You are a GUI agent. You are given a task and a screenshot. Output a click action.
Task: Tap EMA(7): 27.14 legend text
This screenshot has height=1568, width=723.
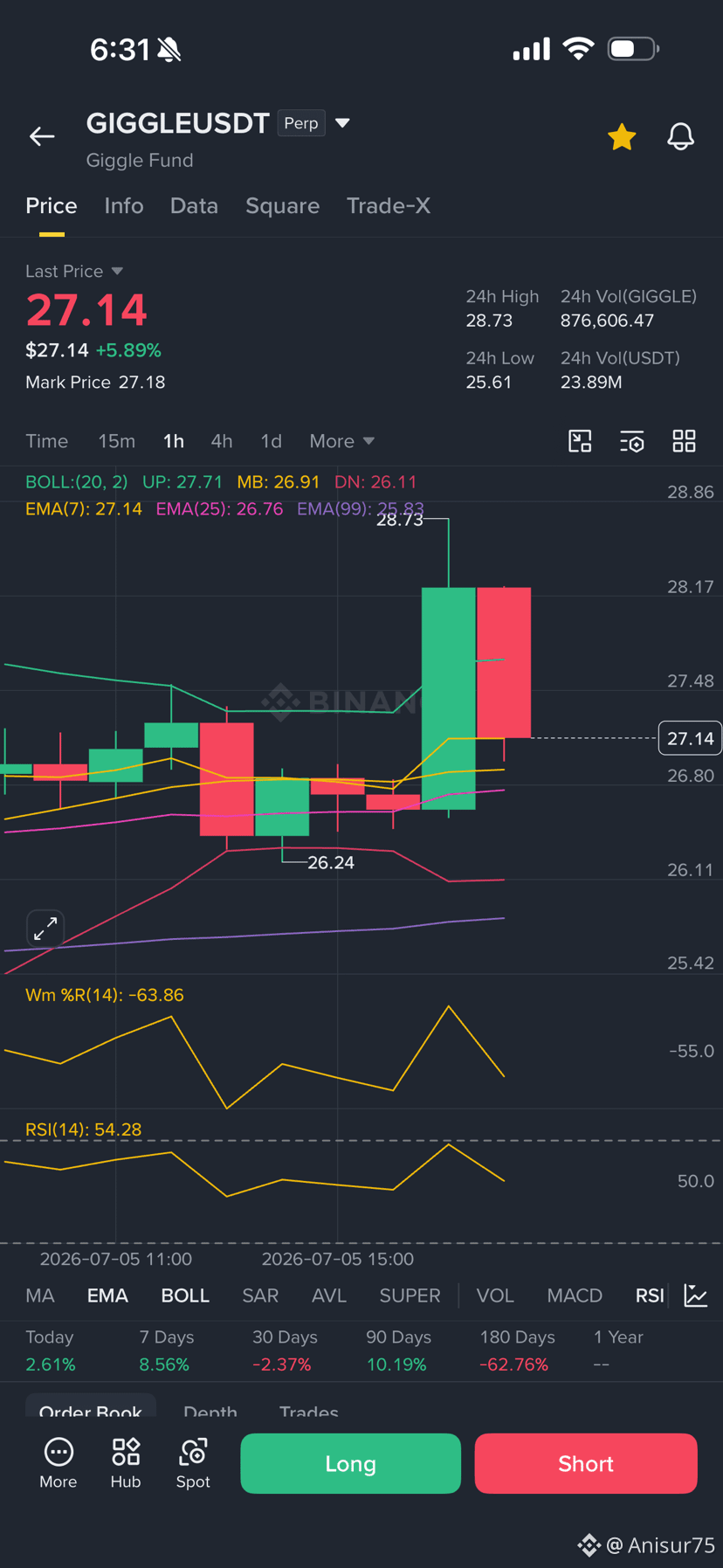click(84, 509)
